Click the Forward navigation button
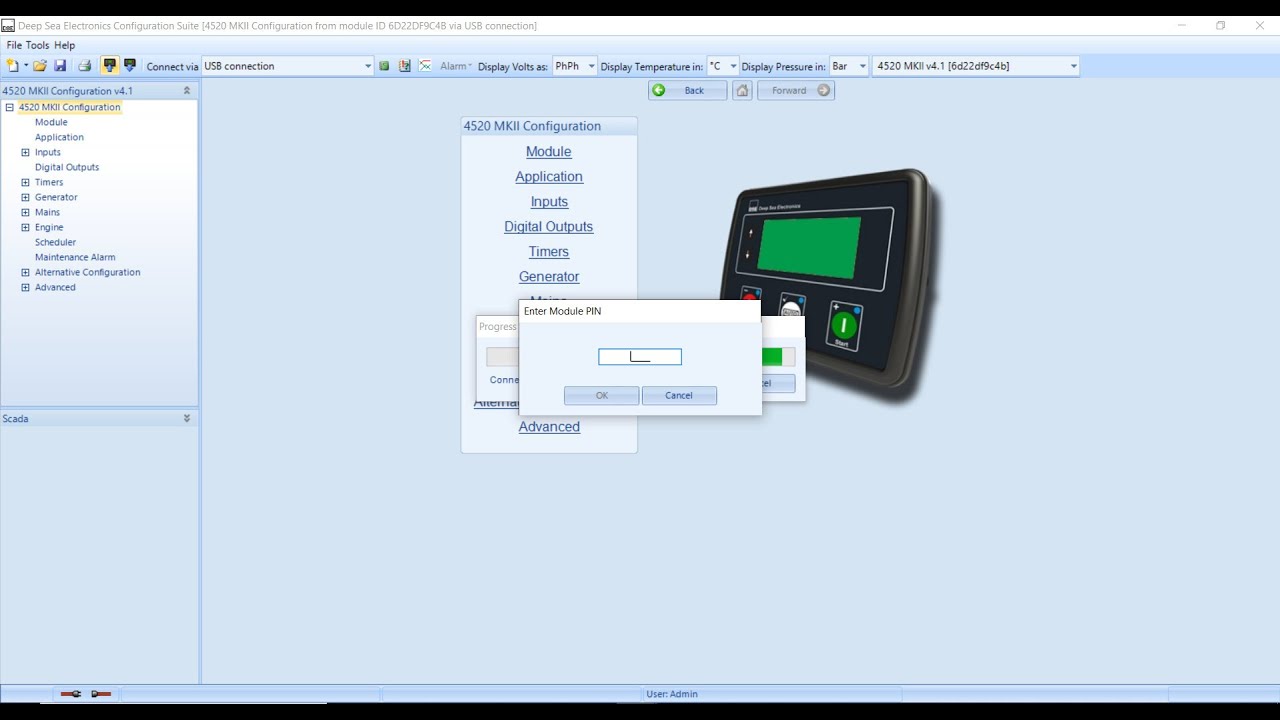This screenshot has height=720, width=1280. point(796,90)
